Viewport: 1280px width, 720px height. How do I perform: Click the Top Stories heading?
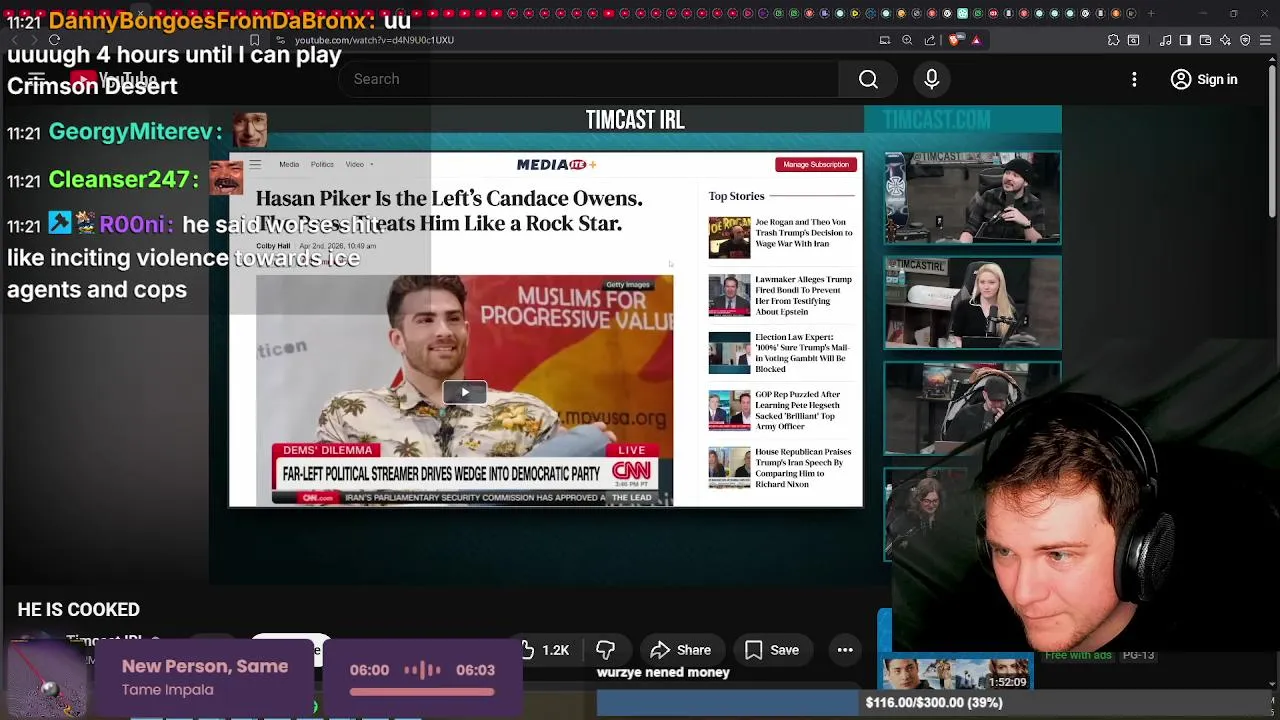[736, 196]
